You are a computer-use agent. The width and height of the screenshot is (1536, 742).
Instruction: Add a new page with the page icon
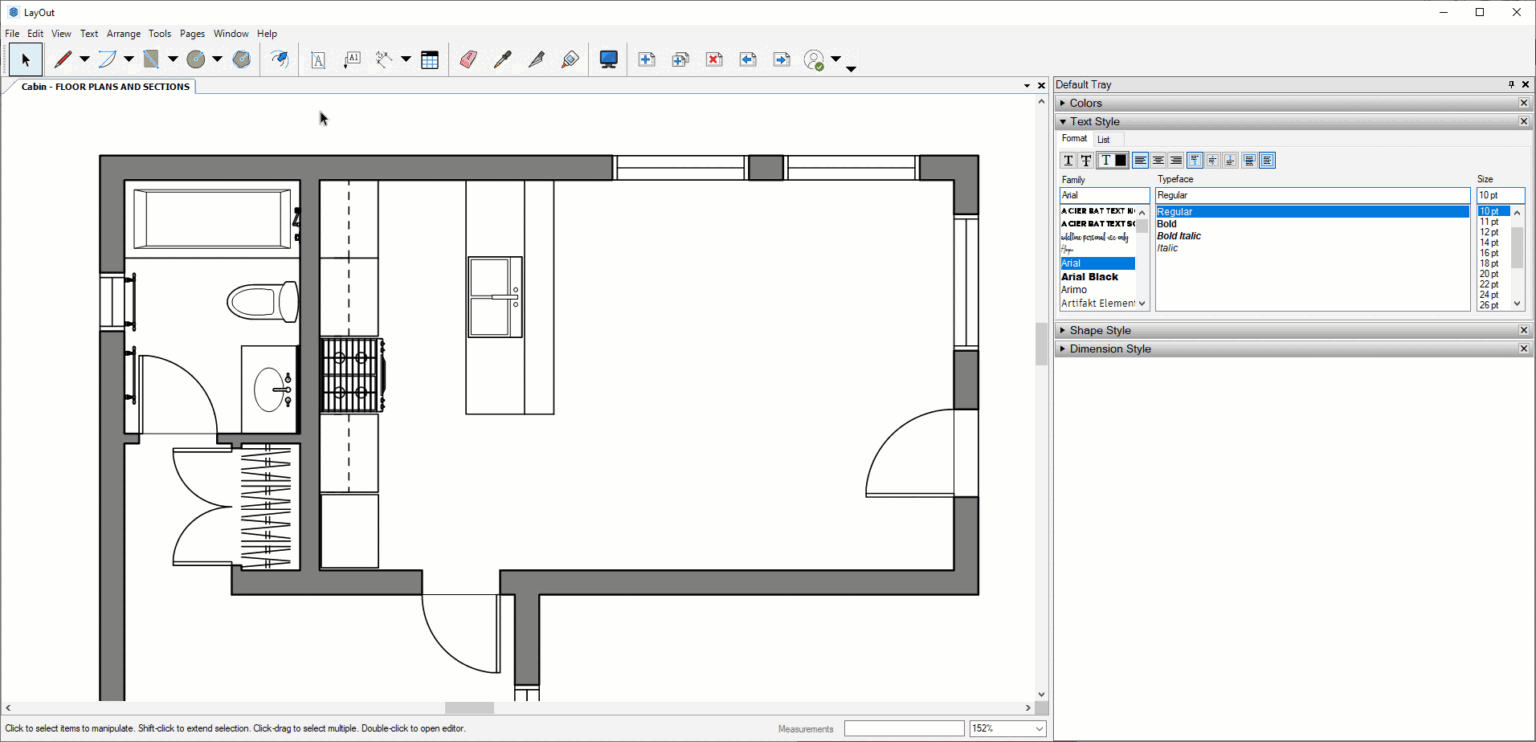[646, 59]
